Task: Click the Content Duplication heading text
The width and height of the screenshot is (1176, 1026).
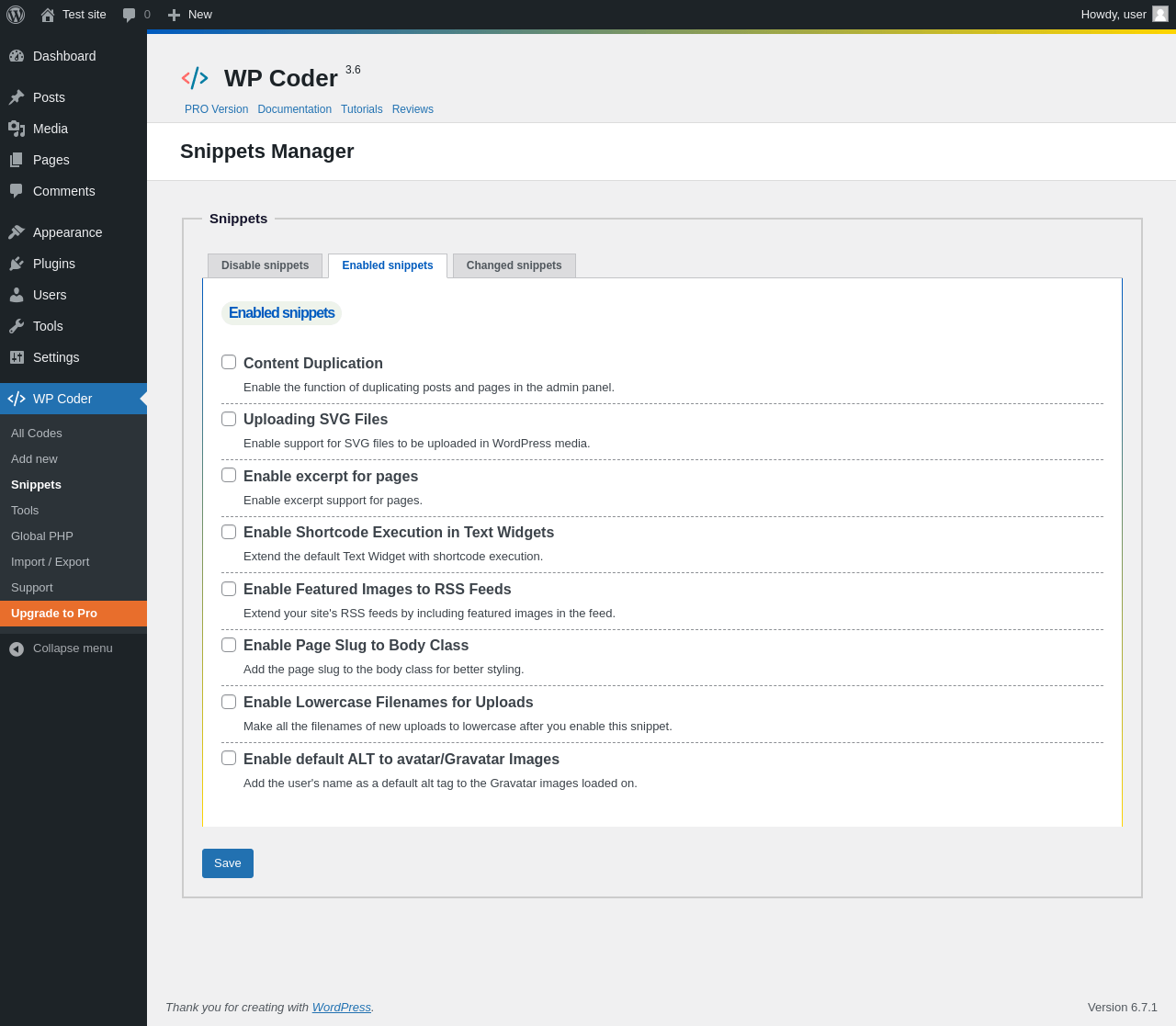Action: tap(313, 364)
